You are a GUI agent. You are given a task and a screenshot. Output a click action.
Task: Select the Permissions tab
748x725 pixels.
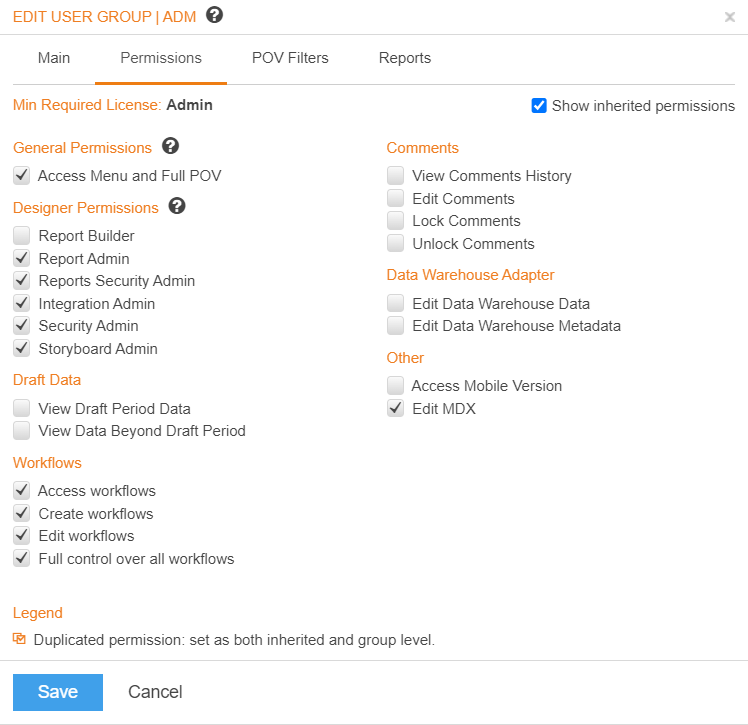161,58
